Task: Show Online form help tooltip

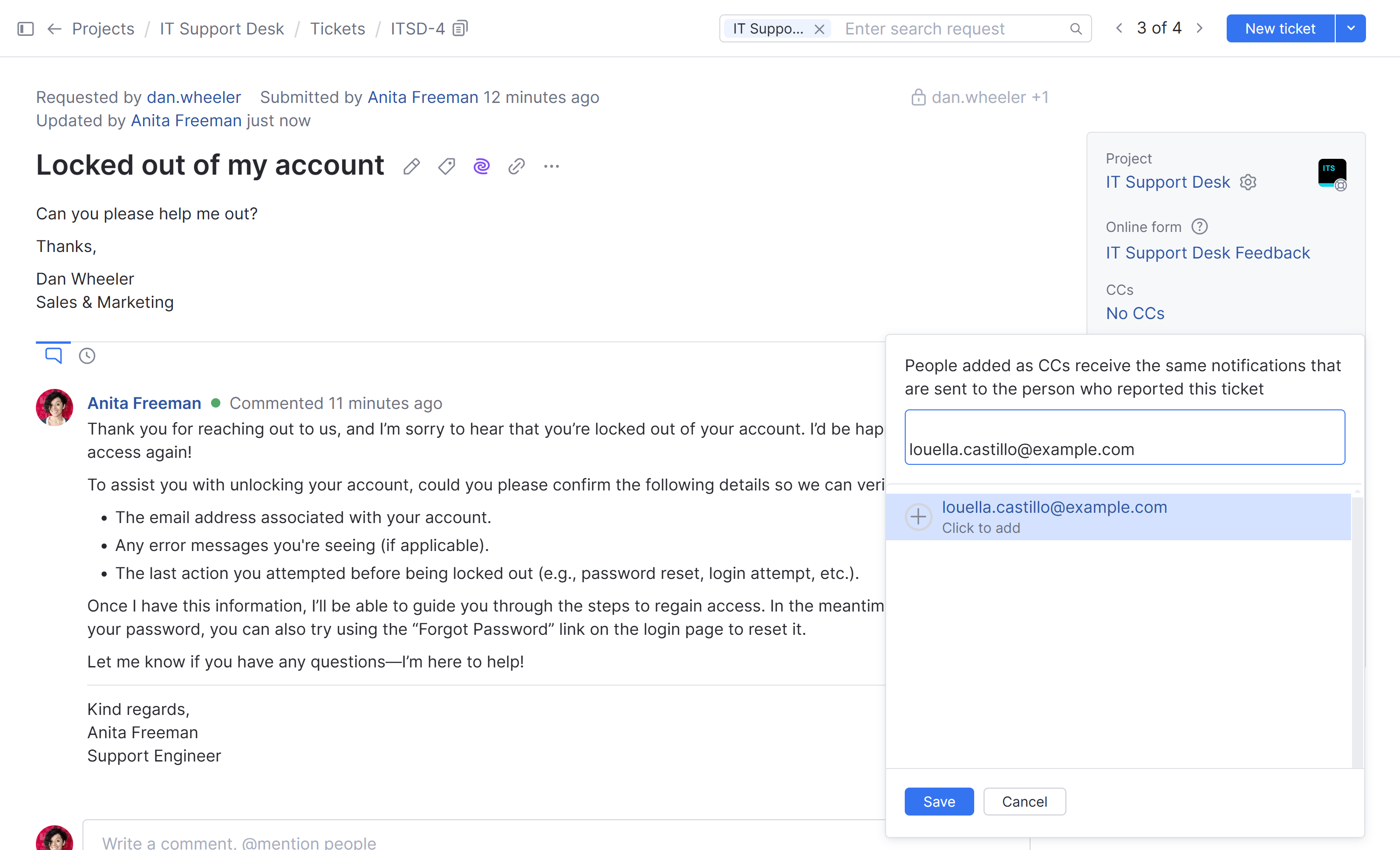Action: click(x=1199, y=226)
